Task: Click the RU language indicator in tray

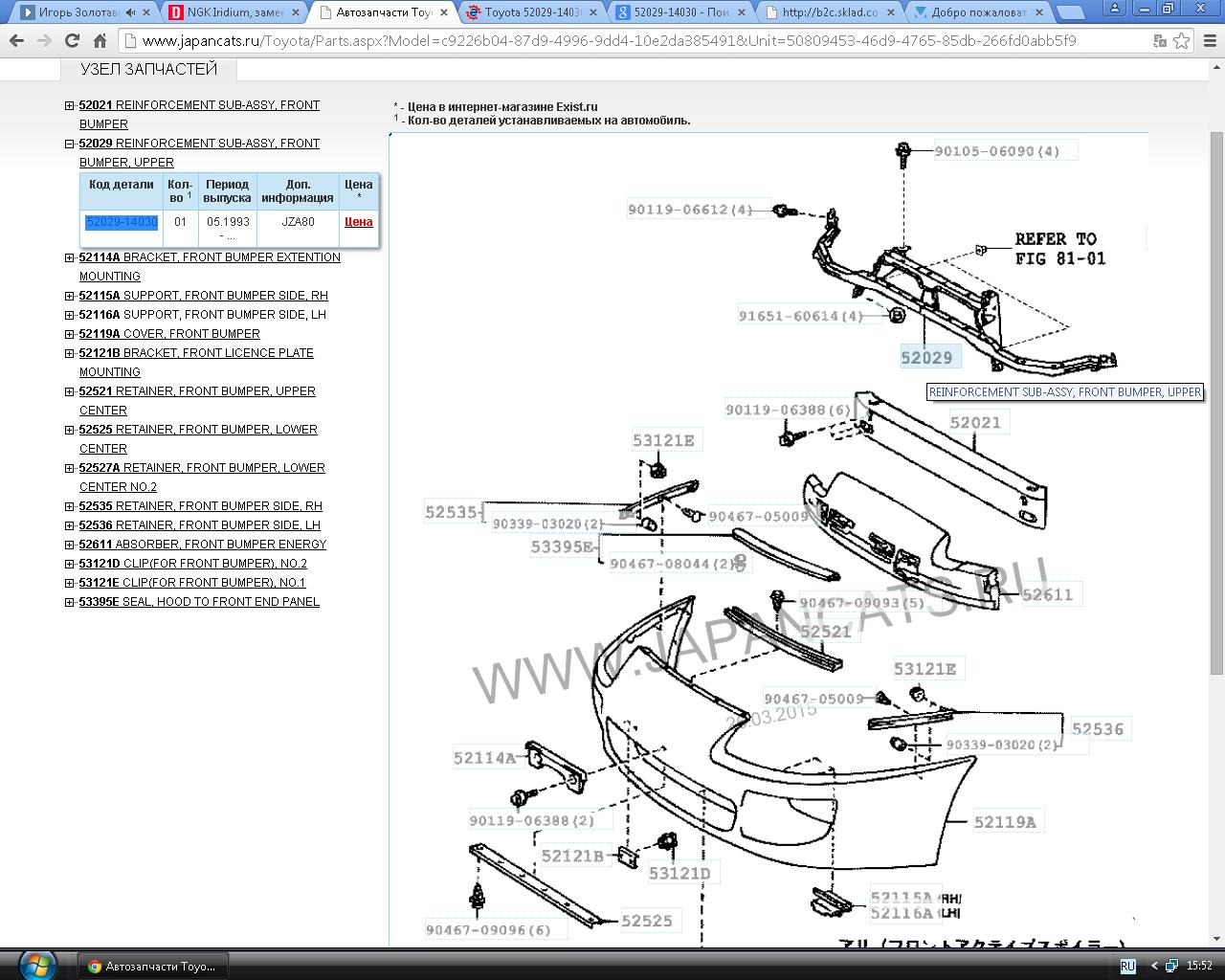Action: 1127,966
